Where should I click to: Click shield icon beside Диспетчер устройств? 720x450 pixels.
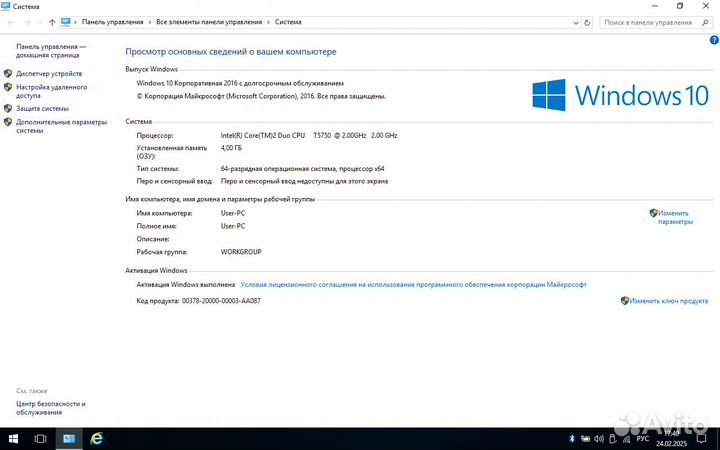click(8, 73)
